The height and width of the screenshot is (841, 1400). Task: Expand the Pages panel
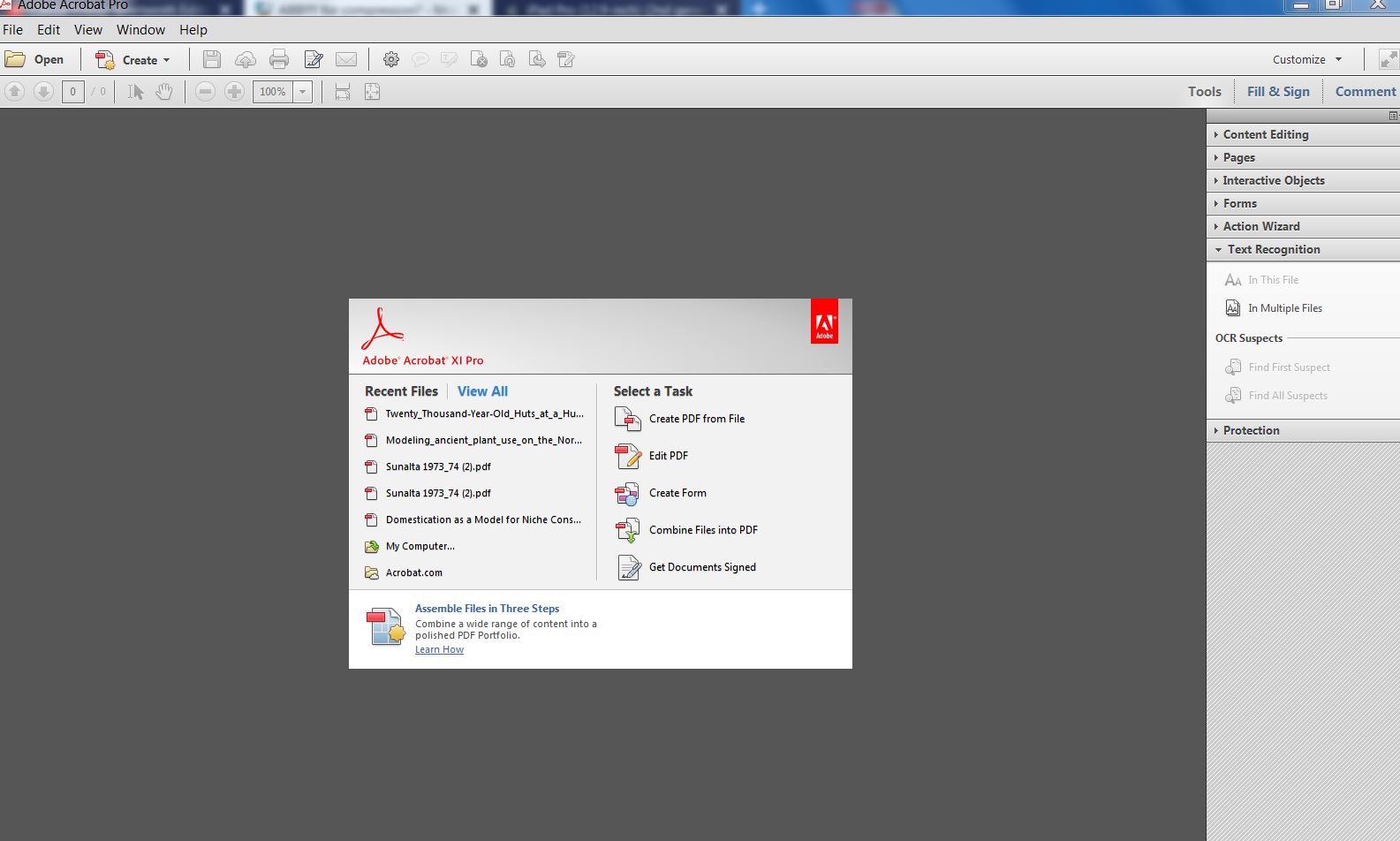click(1303, 157)
